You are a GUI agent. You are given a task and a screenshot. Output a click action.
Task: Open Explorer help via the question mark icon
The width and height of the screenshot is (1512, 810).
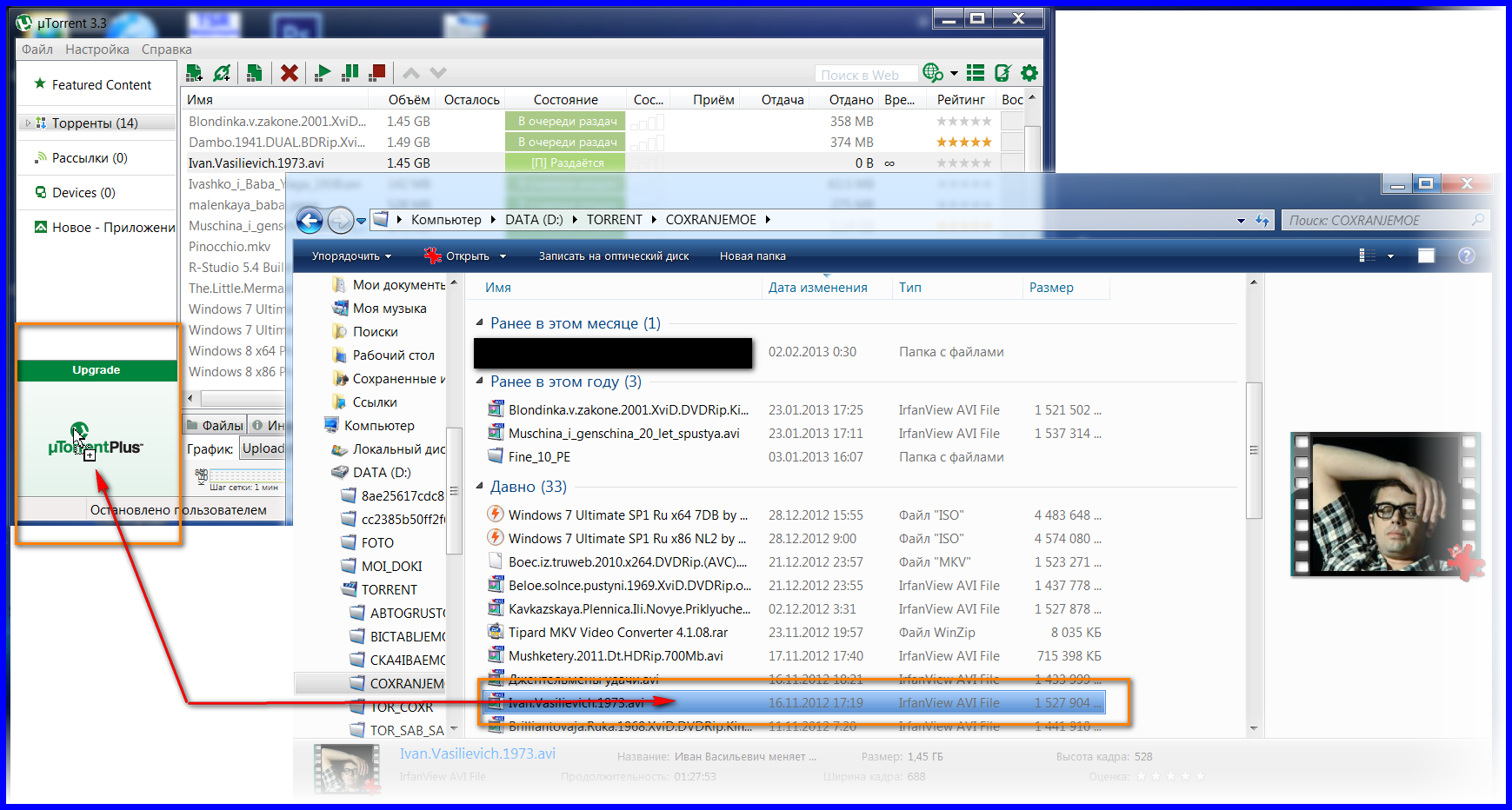tap(1467, 256)
